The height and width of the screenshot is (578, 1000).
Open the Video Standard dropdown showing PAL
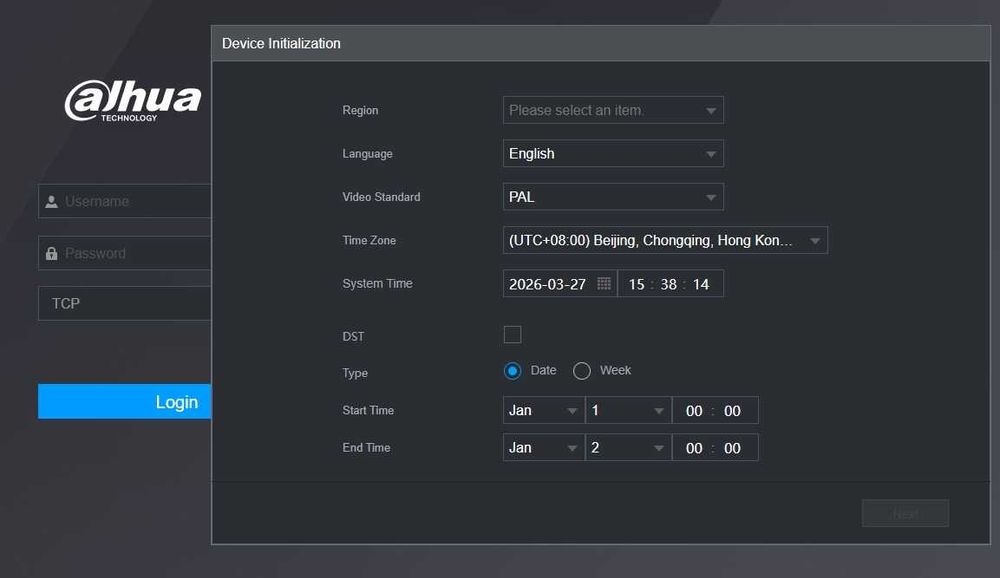tap(613, 197)
